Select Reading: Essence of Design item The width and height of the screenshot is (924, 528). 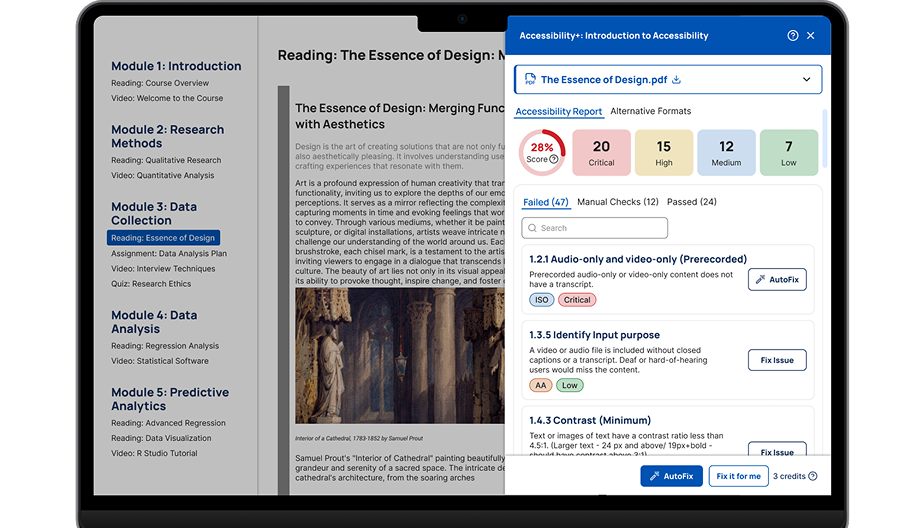(163, 238)
